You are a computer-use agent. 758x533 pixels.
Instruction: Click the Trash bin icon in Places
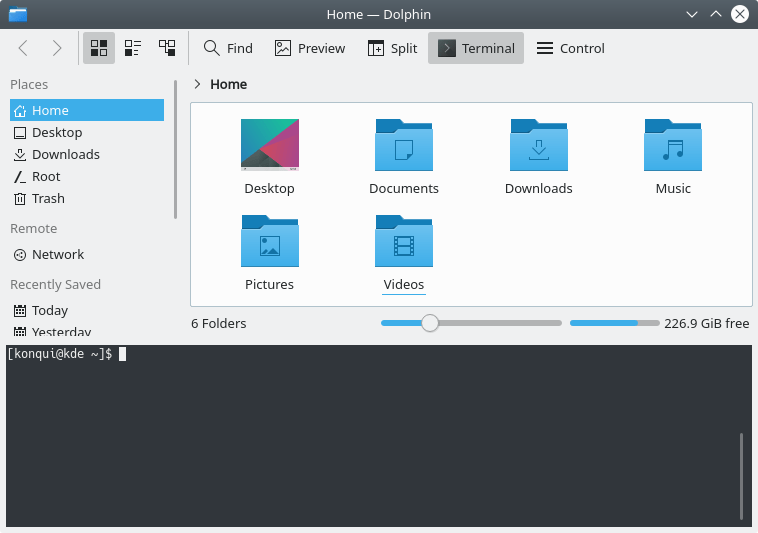coord(20,199)
